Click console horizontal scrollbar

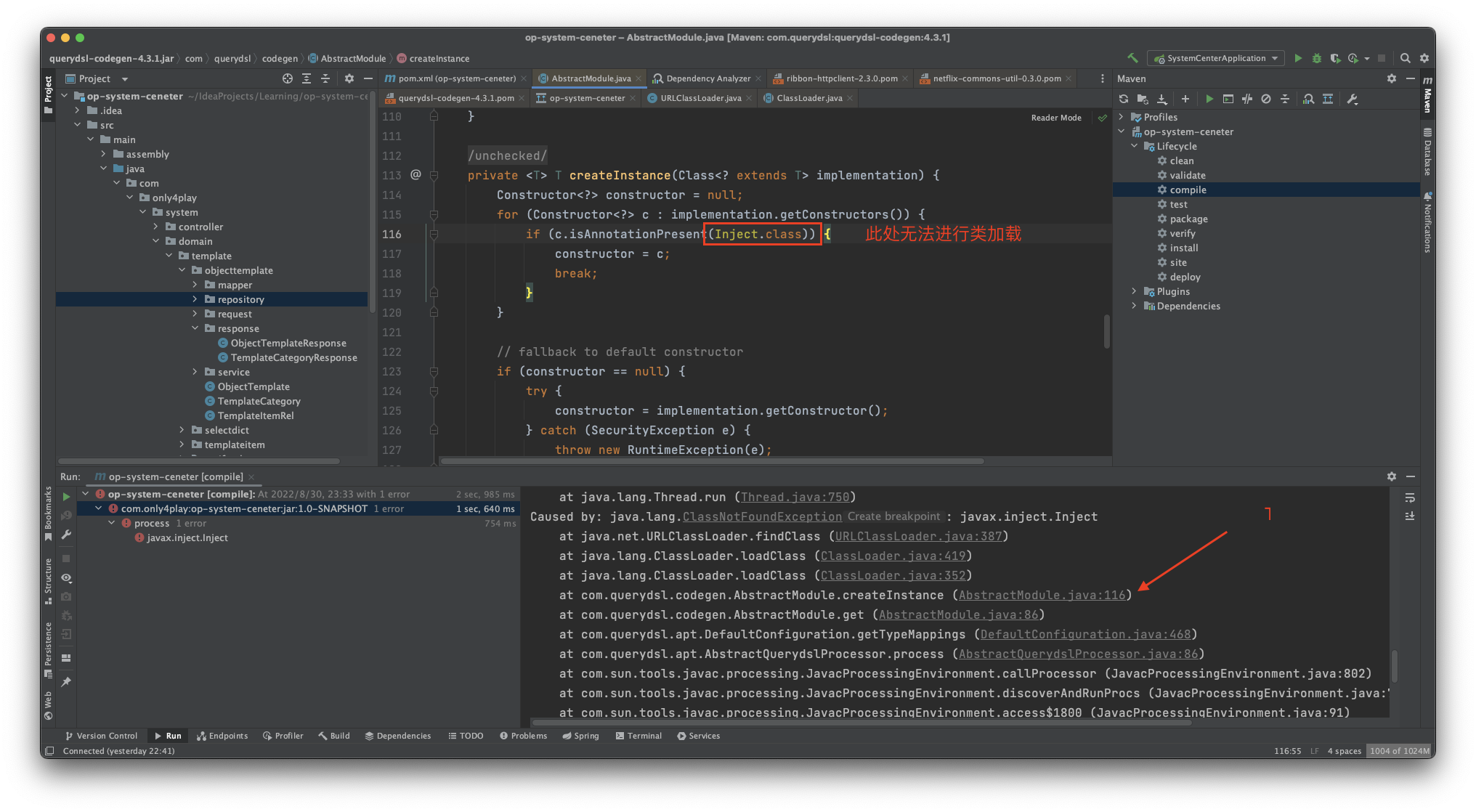point(861,723)
